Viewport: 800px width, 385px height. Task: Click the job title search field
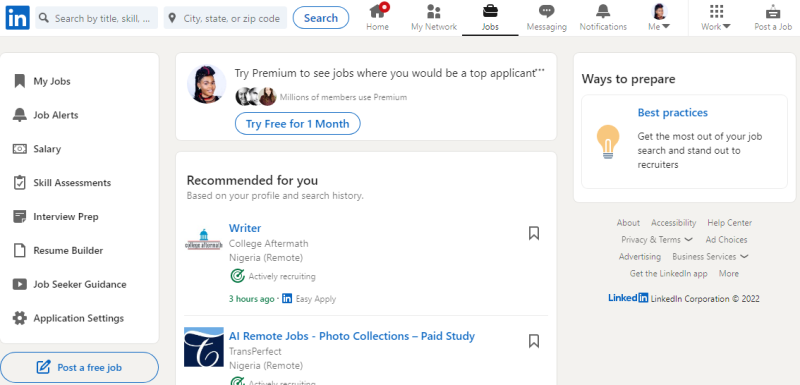(x=97, y=18)
